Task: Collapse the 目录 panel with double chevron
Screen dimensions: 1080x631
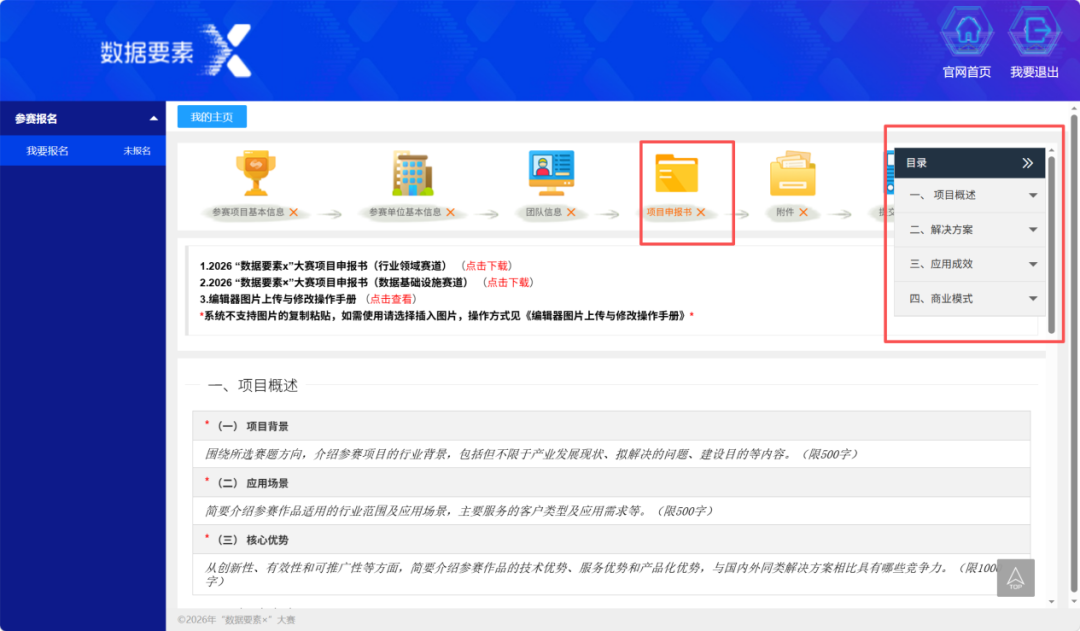Action: coord(1028,163)
